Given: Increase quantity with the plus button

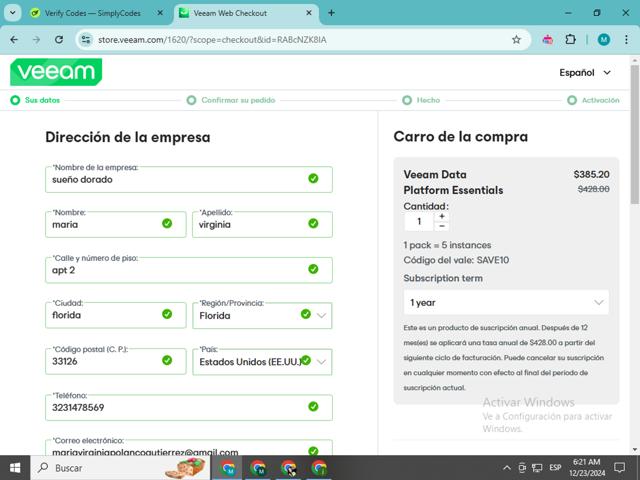Looking at the screenshot, I should click(442, 216).
